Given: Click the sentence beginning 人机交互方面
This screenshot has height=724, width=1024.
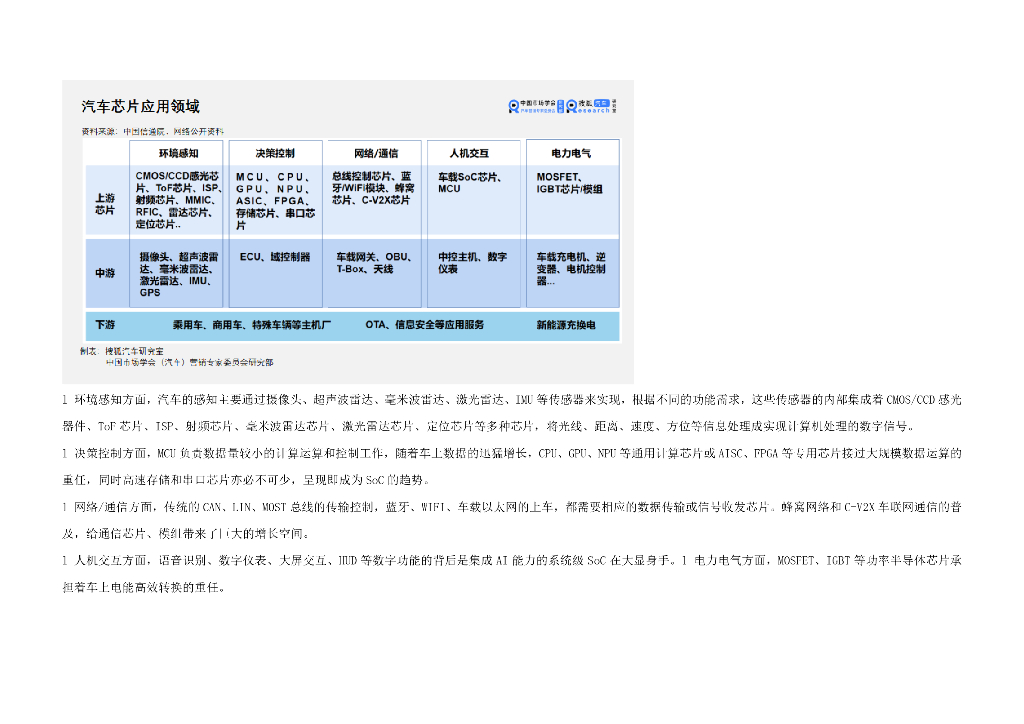Looking at the screenshot, I should point(369,560).
